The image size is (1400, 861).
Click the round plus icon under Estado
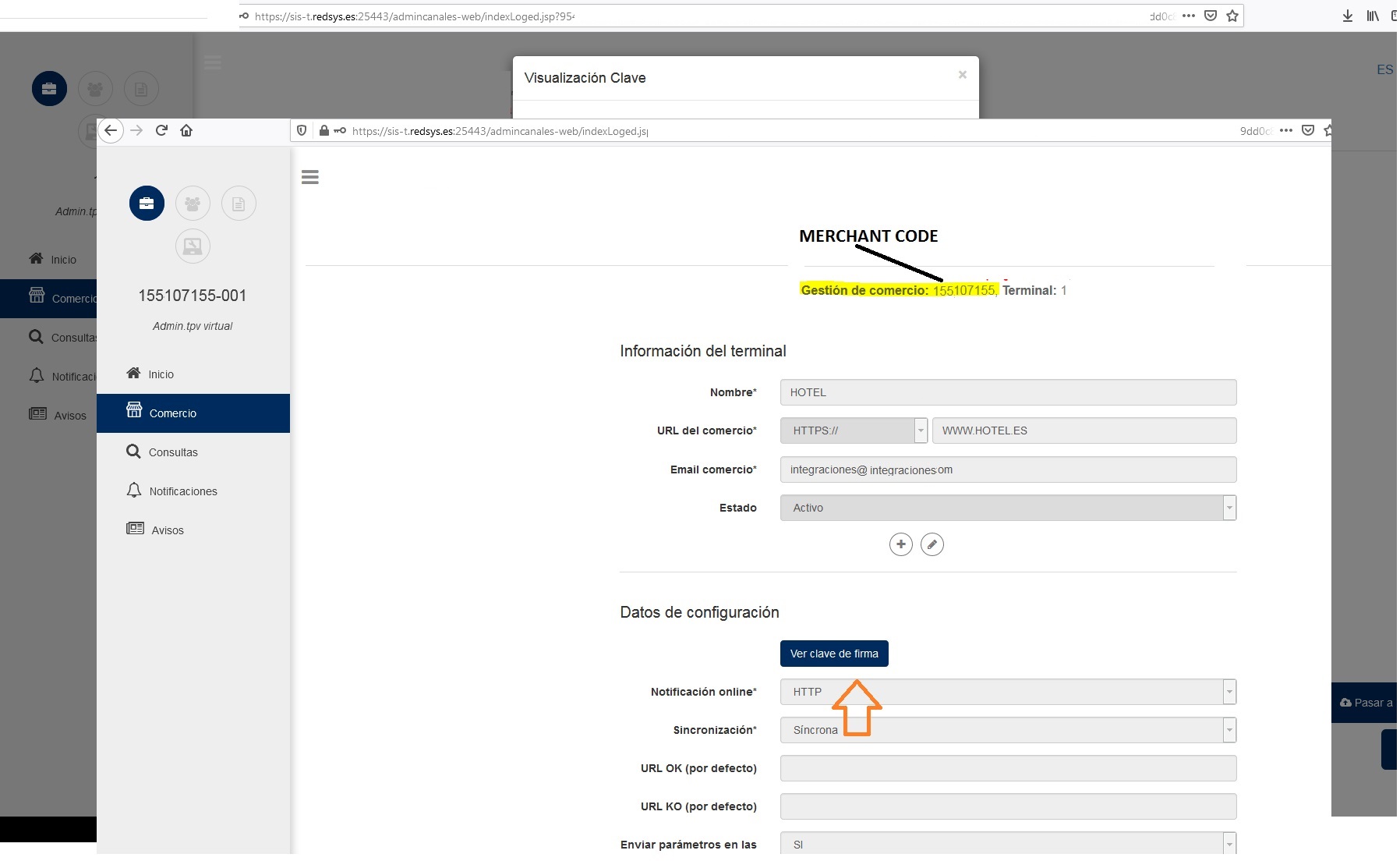point(900,544)
